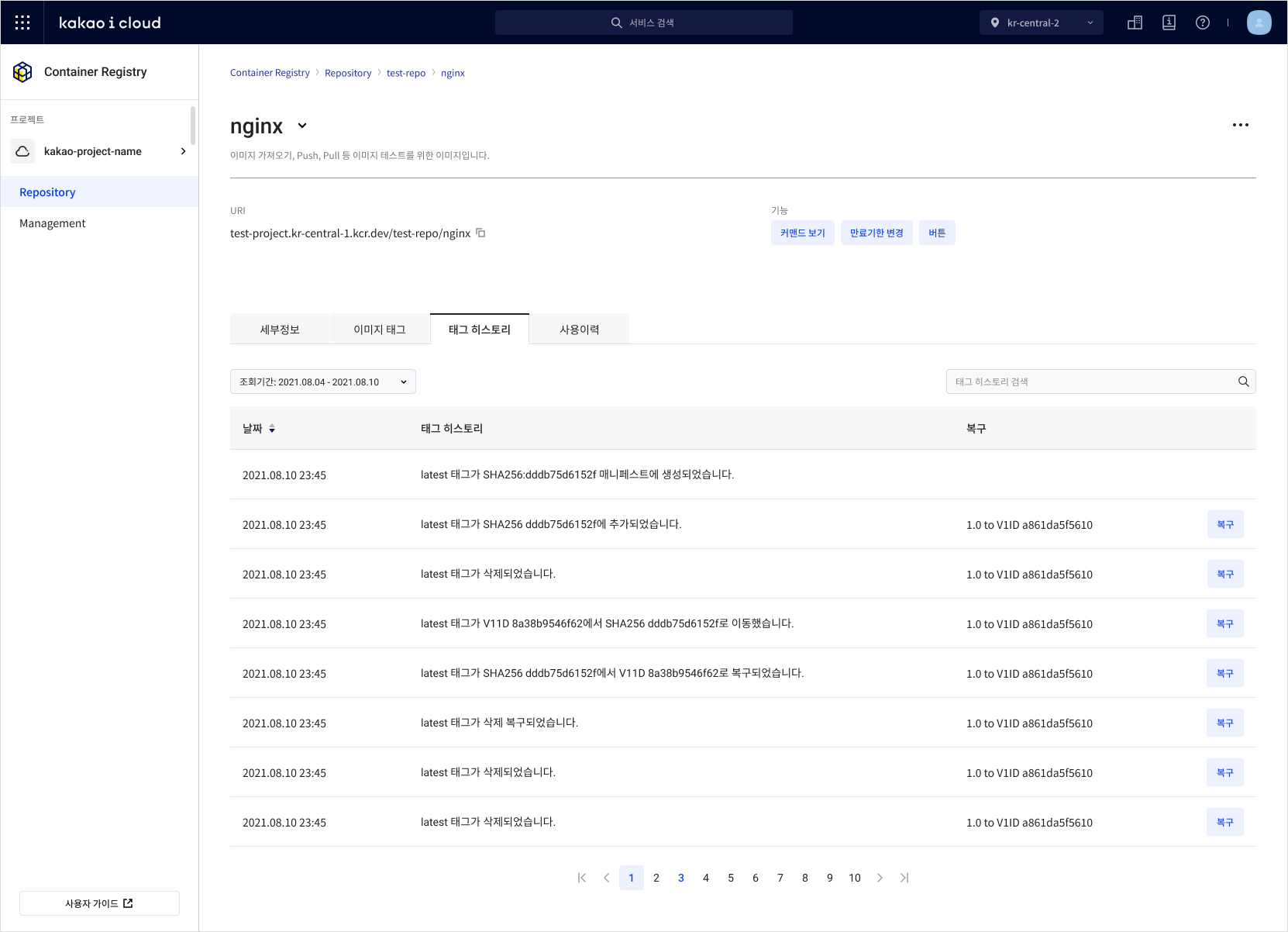Click Repository breadcrumb link
This screenshot has height=932, width=1288.
coord(348,73)
